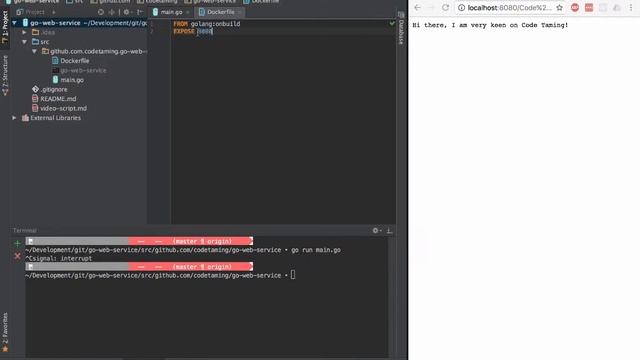The width and height of the screenshot is (640, 360).
Task: Select .gitignore in the project tree
Action: (54, 89)
